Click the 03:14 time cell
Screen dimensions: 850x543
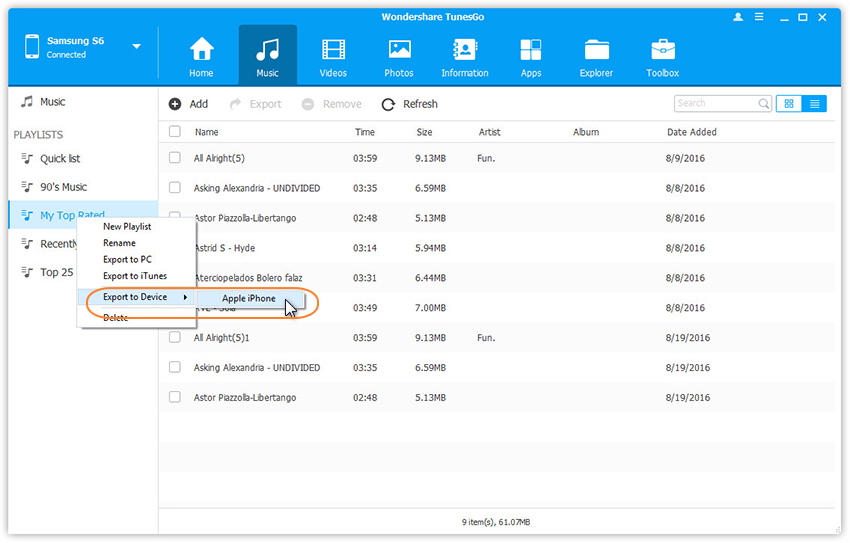point(365,248)
